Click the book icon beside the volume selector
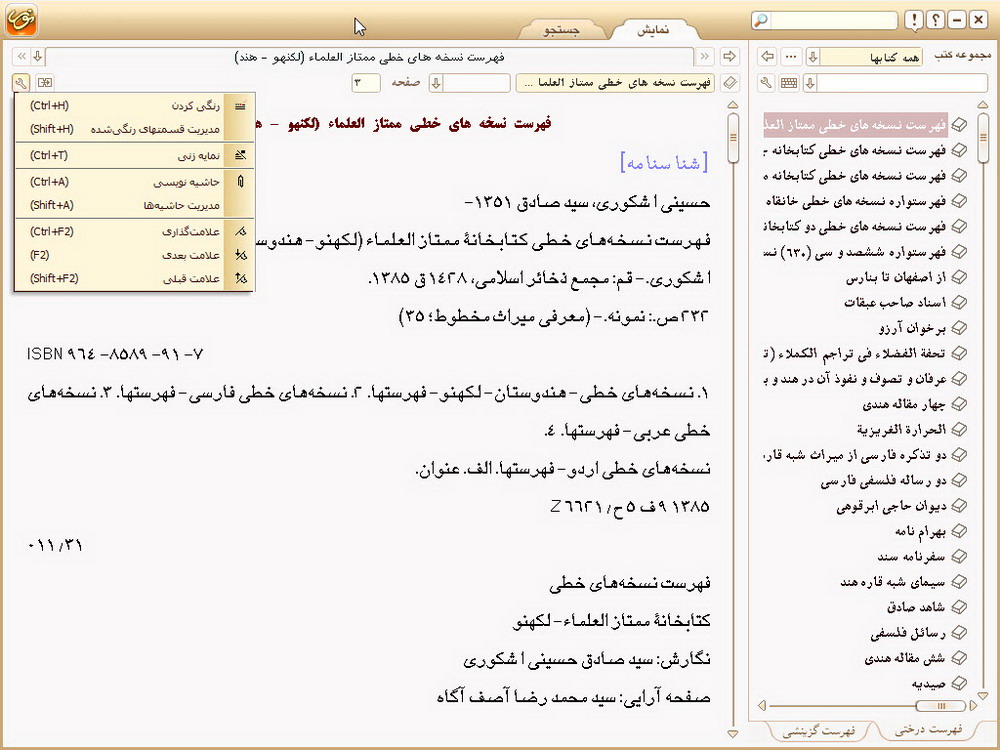Screen dimensions: 1000x750 click(730, 83)
